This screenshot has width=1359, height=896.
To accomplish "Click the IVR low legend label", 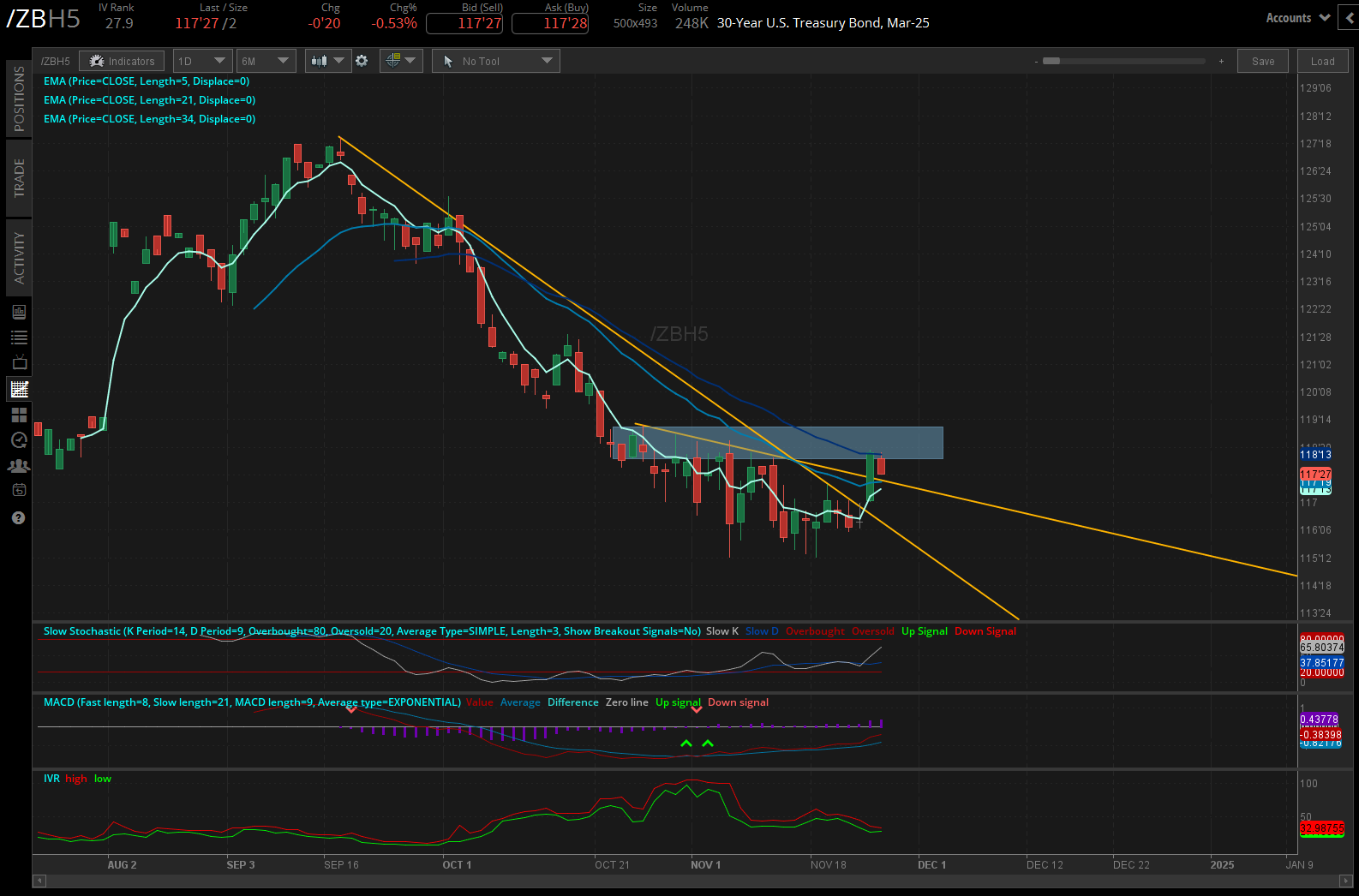I will (x=103, y=779).
